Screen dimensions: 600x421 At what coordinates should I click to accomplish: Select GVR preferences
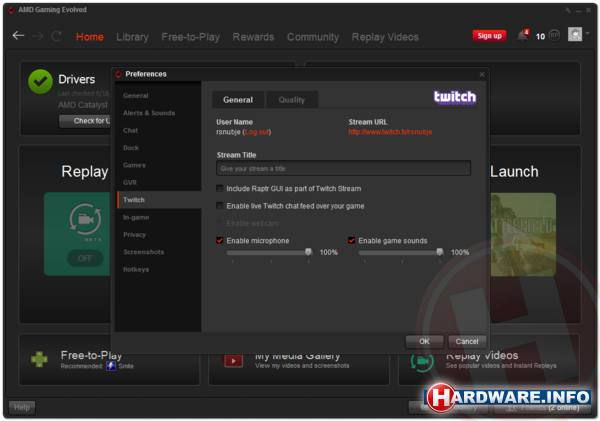159,182
